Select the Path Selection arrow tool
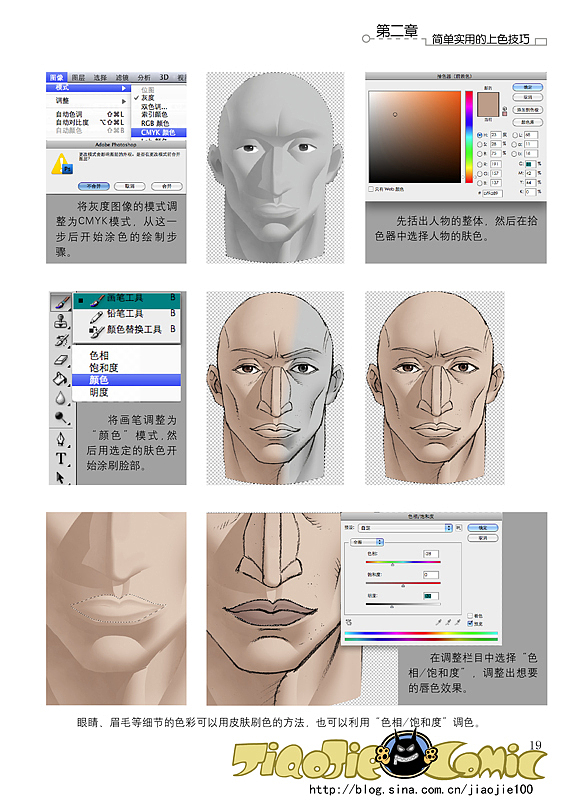The image size is (578, 800). (60, 478)
